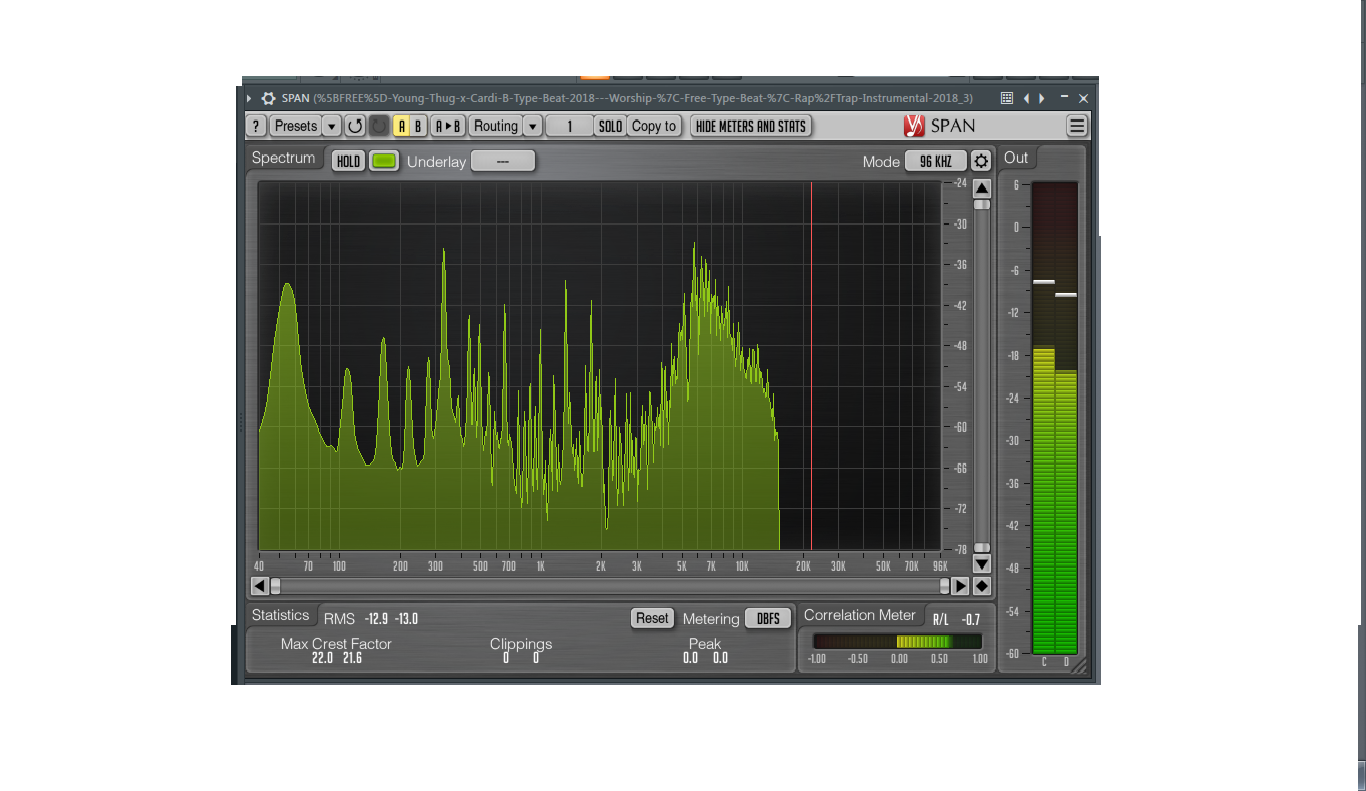Viewport: 1366px width, 791px height.
Task: Click the horizontal frequency scrollbar track
Action: click(x=609, y=586)
